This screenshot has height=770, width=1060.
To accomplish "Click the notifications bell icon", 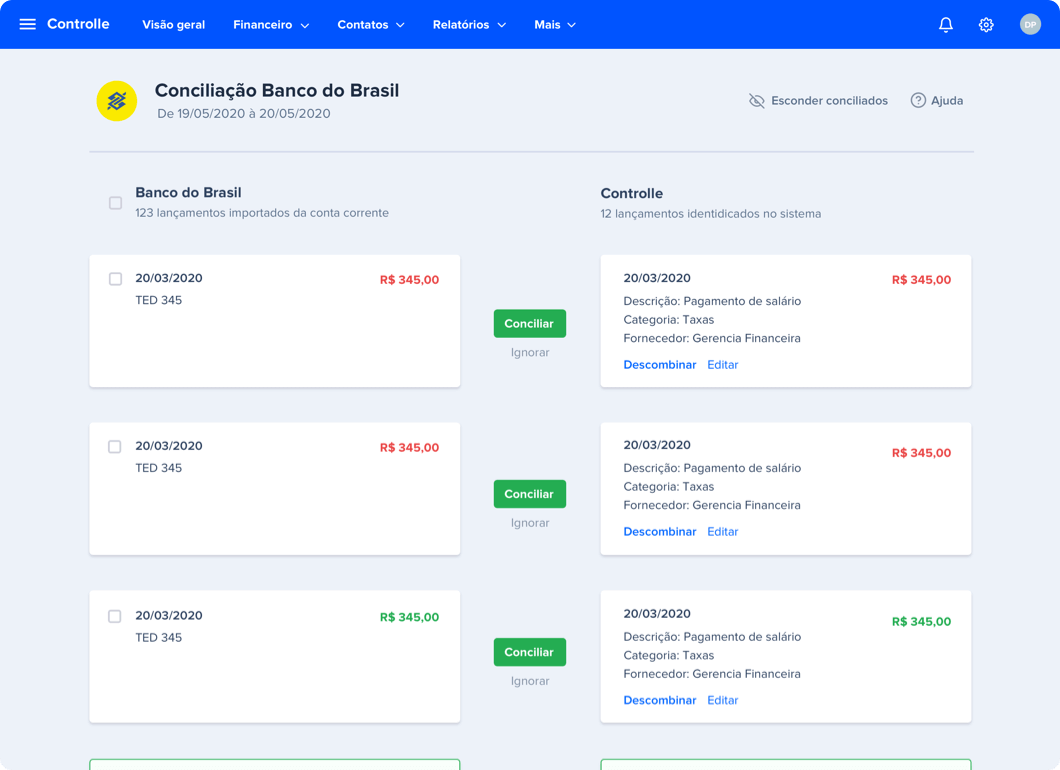I will tap(945, 23).
